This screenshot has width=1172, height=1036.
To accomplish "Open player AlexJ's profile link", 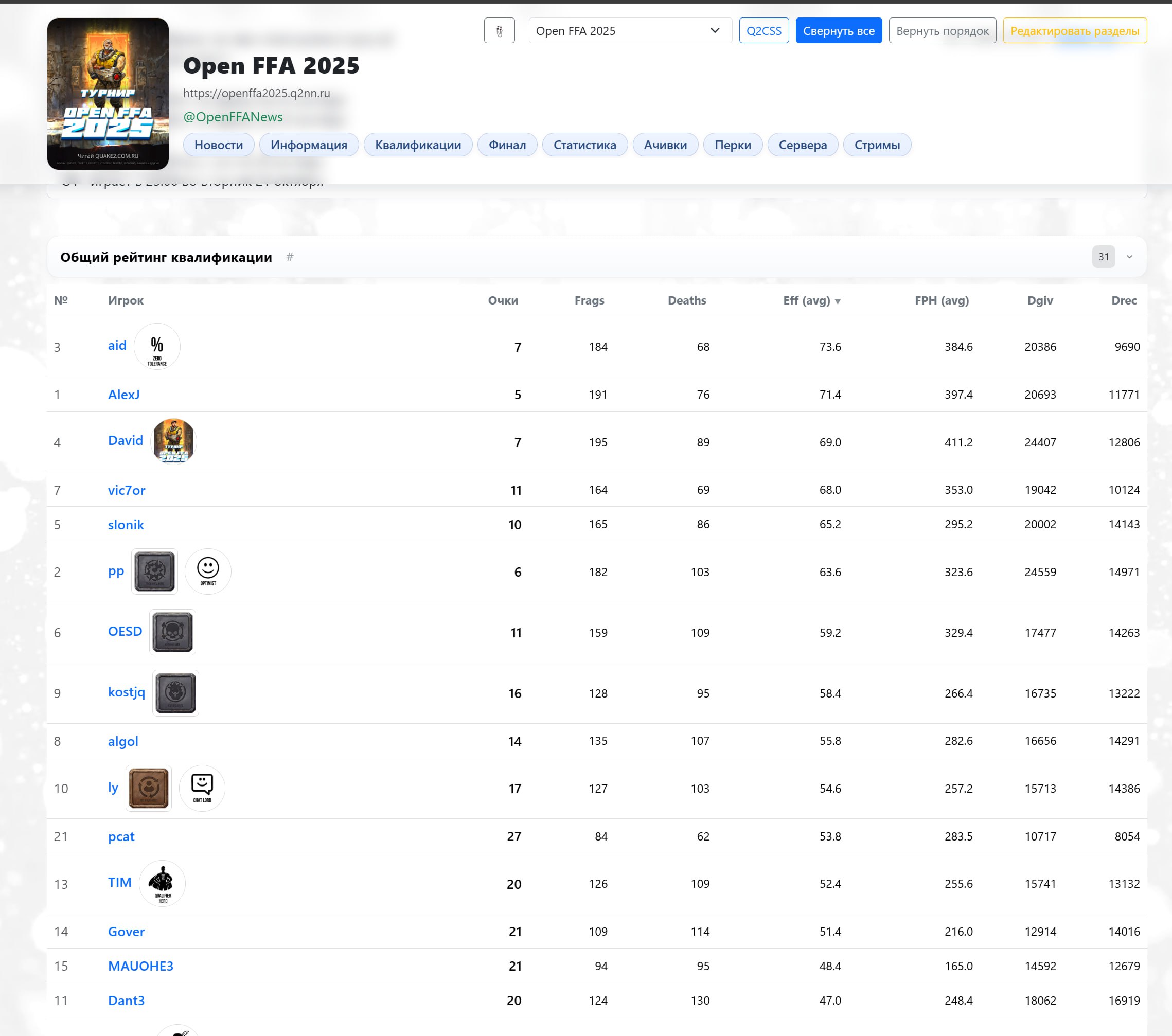I will coord(123,395).
